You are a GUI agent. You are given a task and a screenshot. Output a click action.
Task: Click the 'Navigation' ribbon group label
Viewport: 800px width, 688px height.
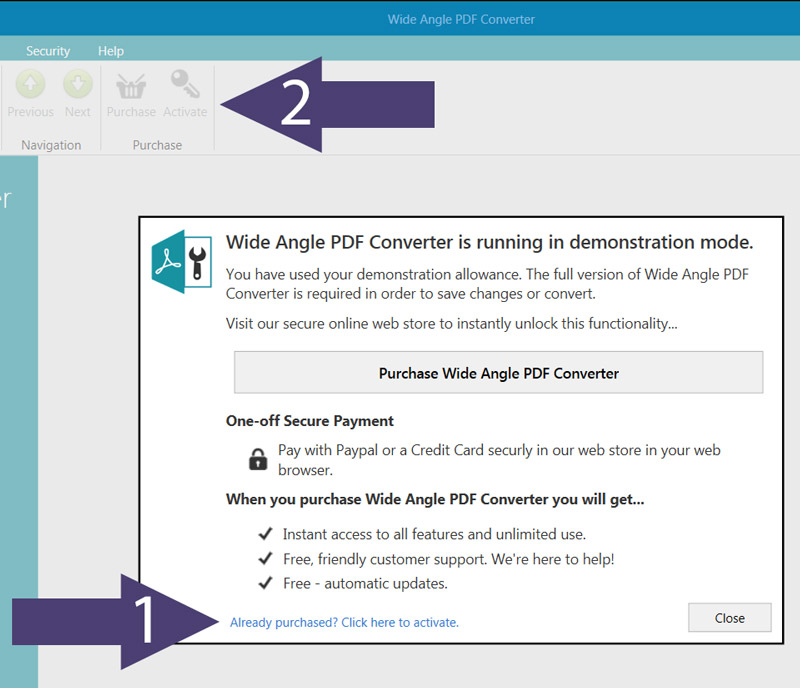pos(51,145)
